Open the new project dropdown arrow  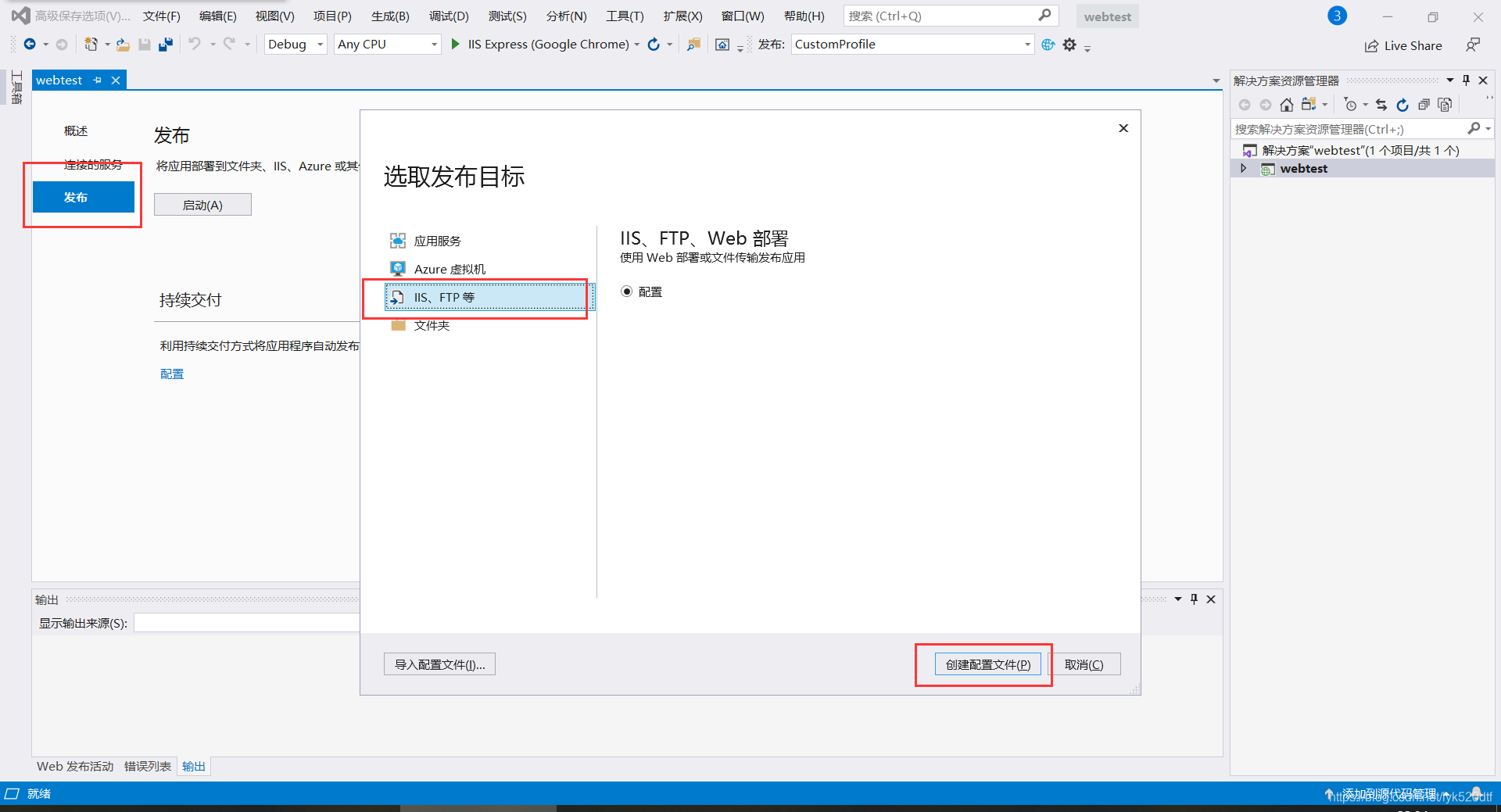pos(107,45)
